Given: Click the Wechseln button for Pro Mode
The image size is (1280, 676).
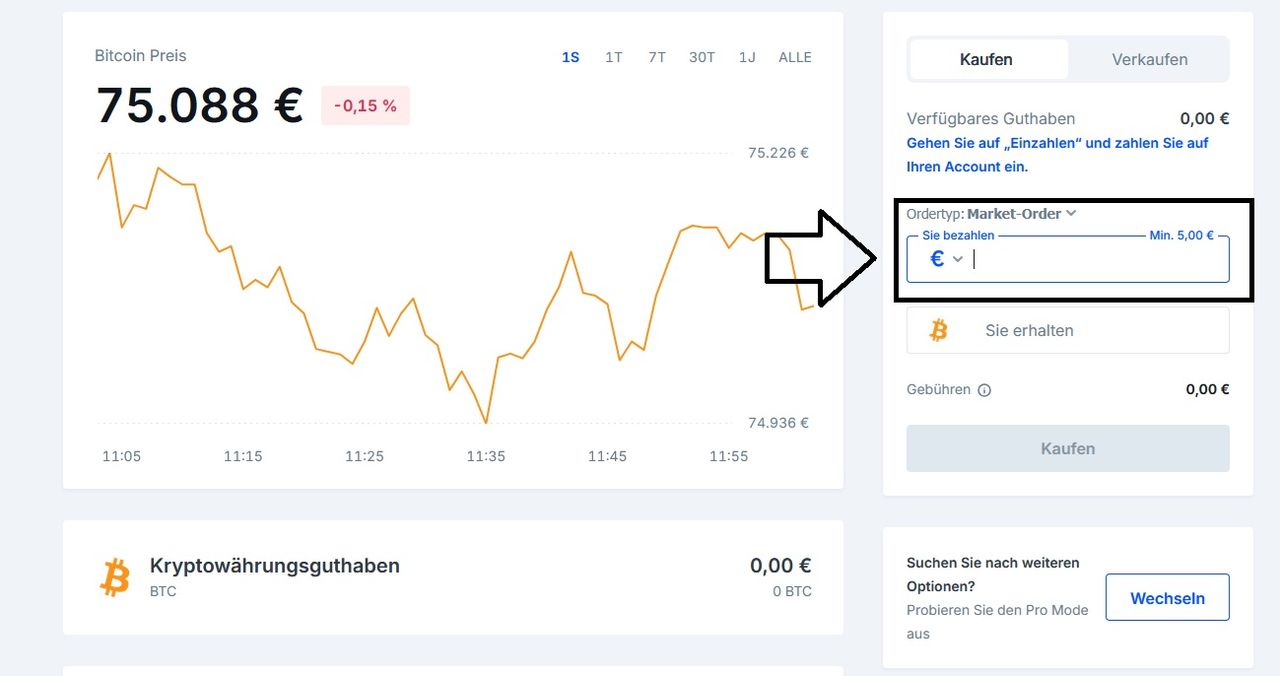Looking at the screenshot, I should click(1167, 598).
